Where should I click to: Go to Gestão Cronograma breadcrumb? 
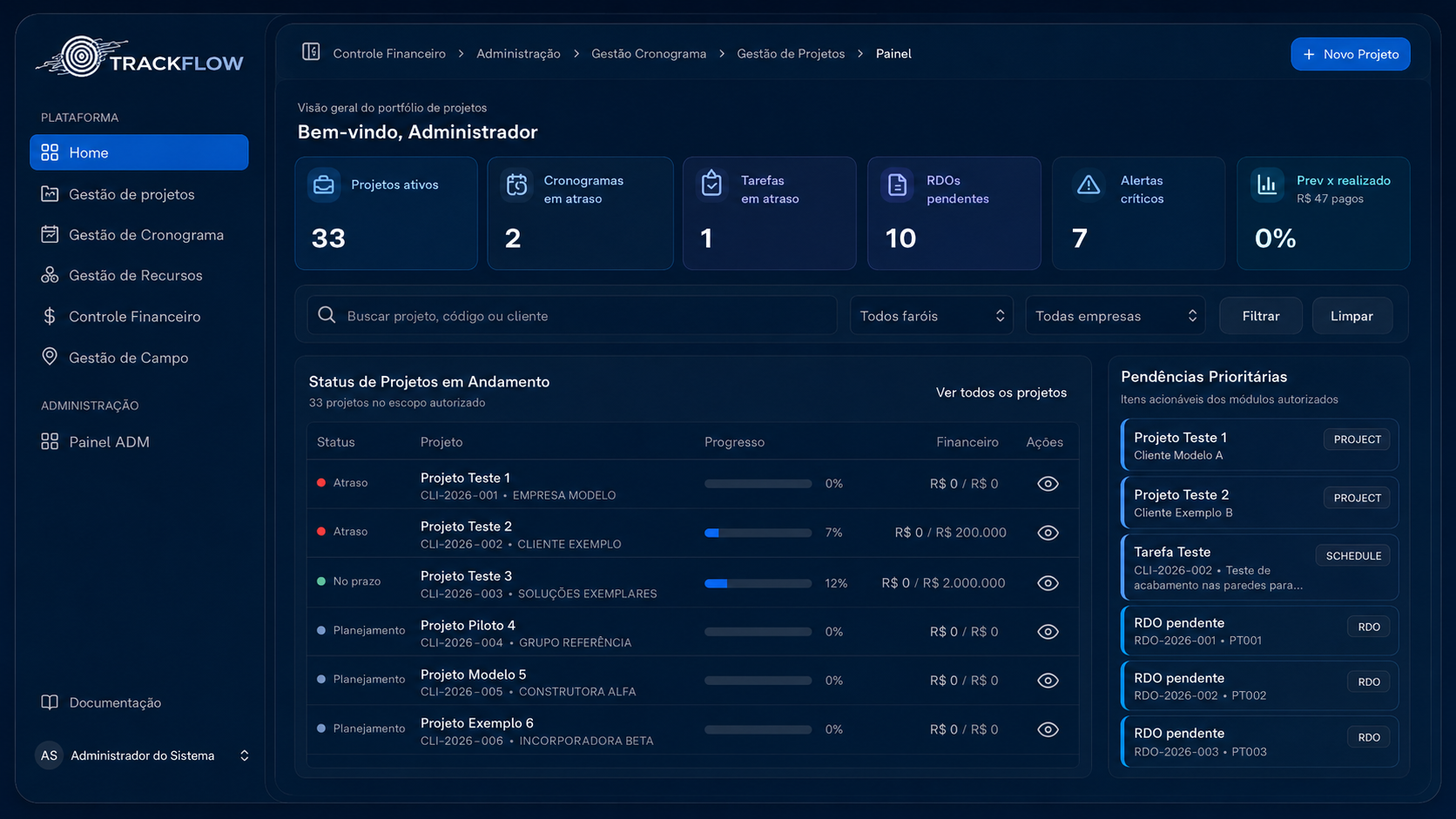pos(649,53)
